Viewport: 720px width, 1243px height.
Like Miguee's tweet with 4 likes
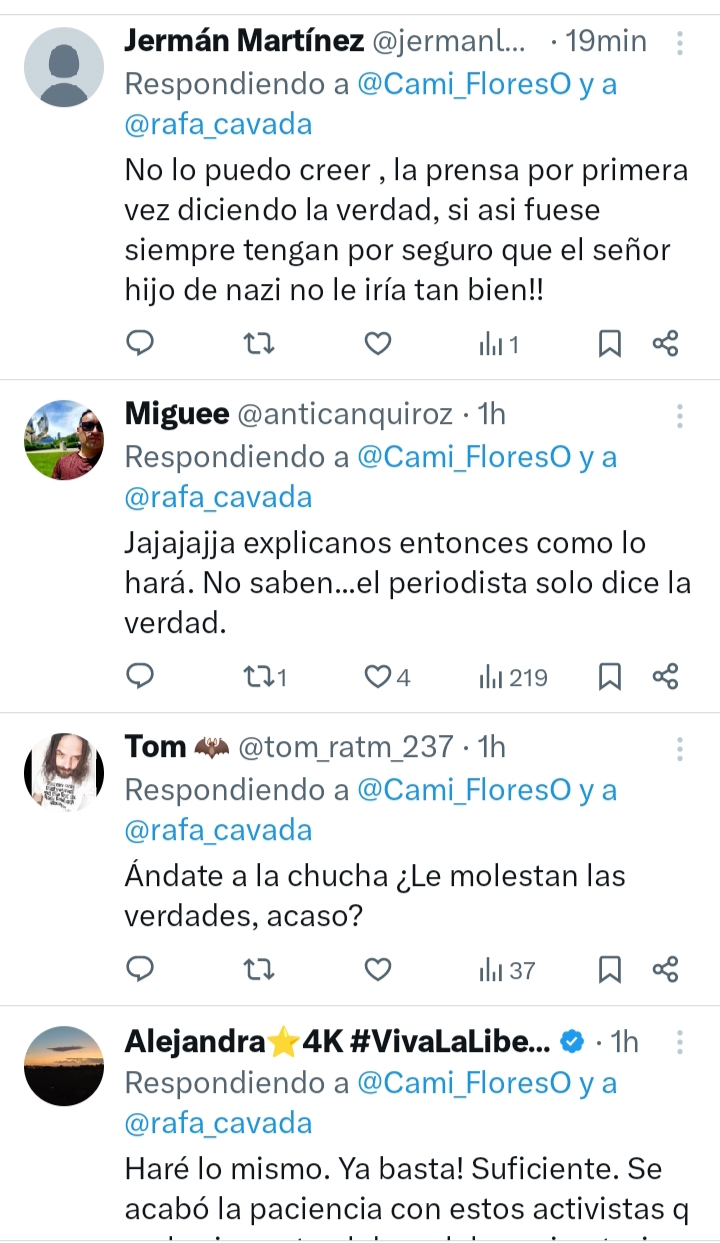point(377,677)
